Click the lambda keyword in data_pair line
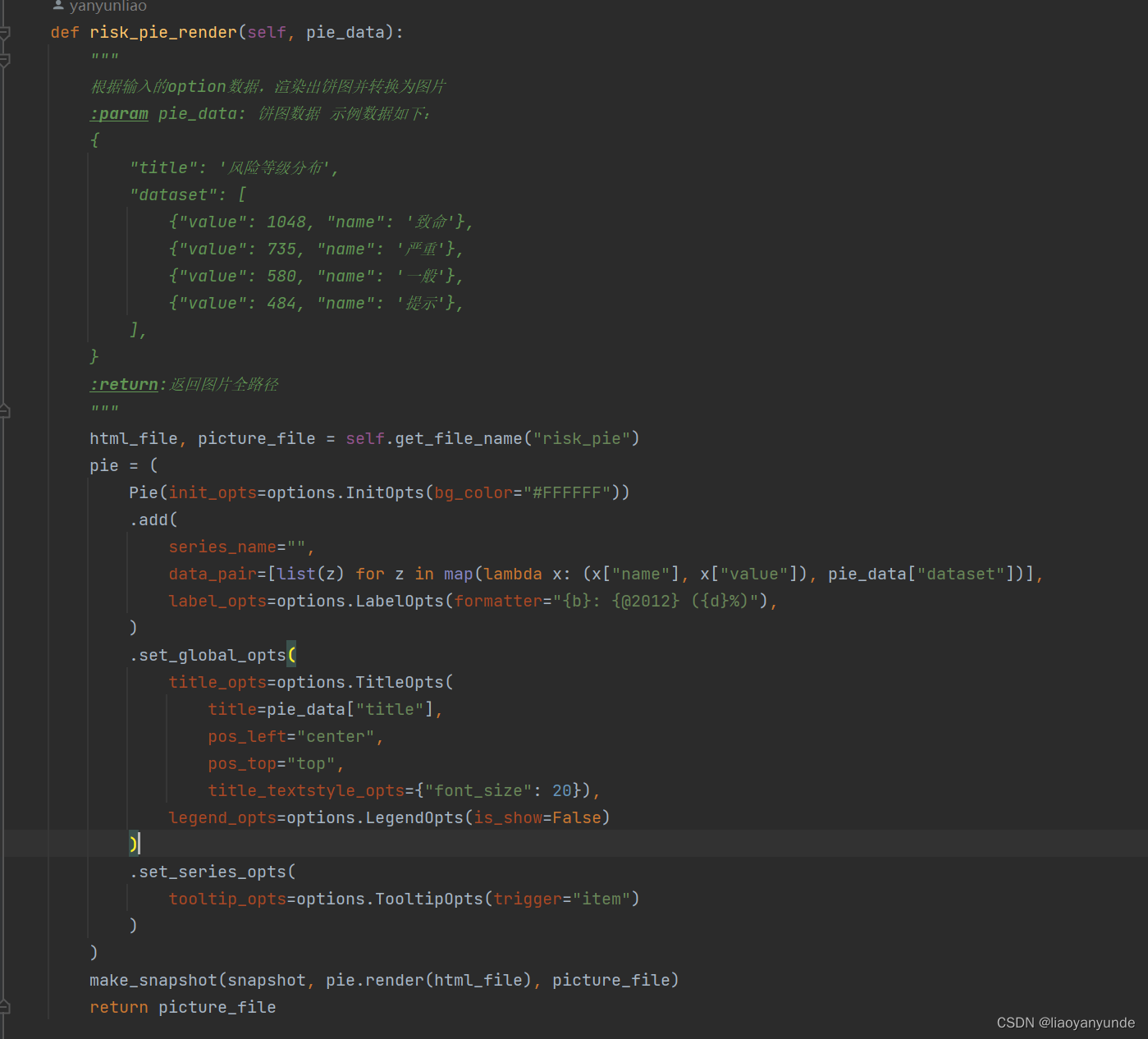The width and height of the screenshot is (1148, 1039). 513,574
